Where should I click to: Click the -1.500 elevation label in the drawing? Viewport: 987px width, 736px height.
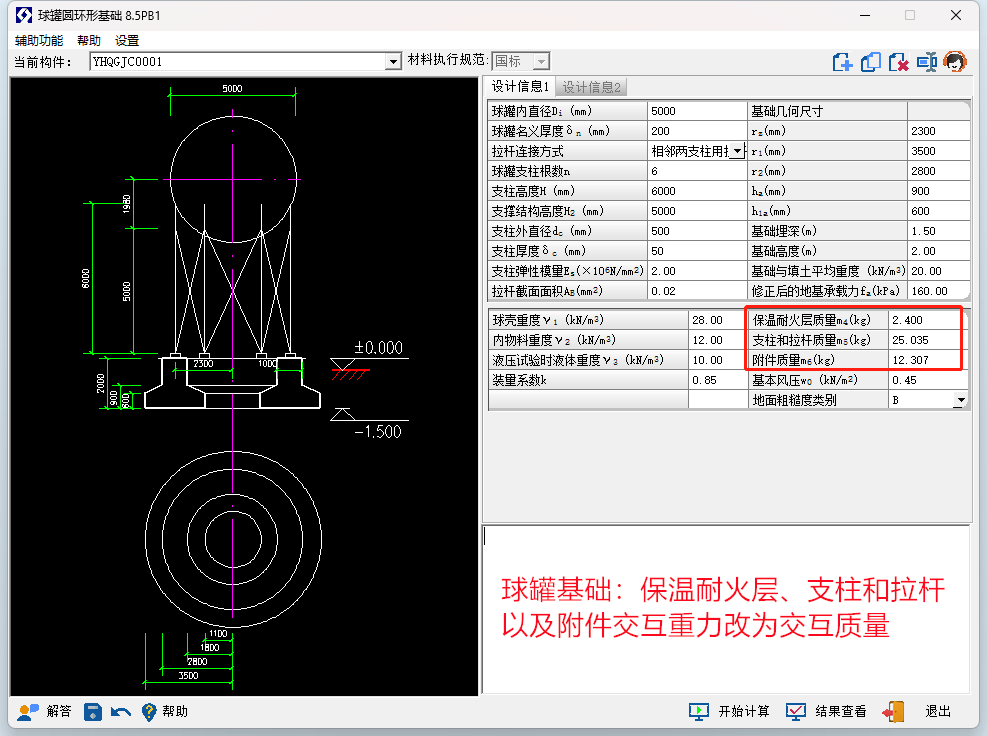coord(378,432)
